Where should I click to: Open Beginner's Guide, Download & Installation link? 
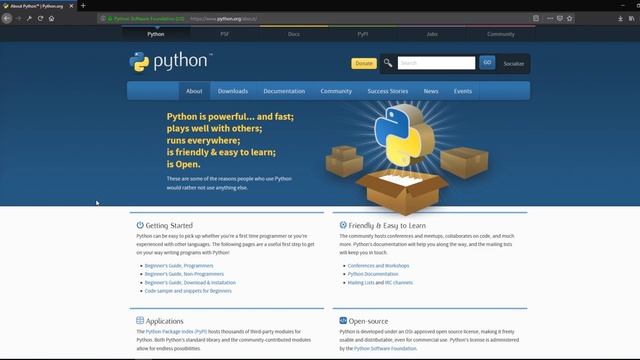point(190,282)
